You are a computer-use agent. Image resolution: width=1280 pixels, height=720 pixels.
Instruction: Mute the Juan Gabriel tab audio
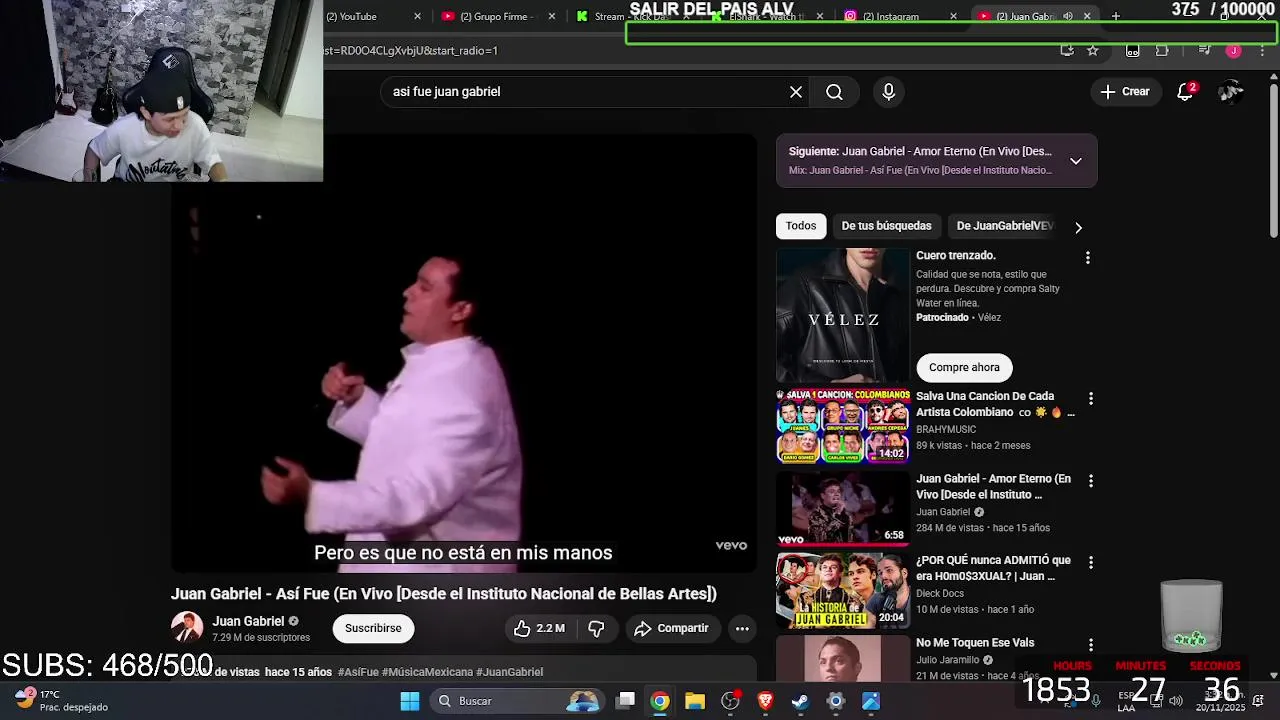point(1068,16)
